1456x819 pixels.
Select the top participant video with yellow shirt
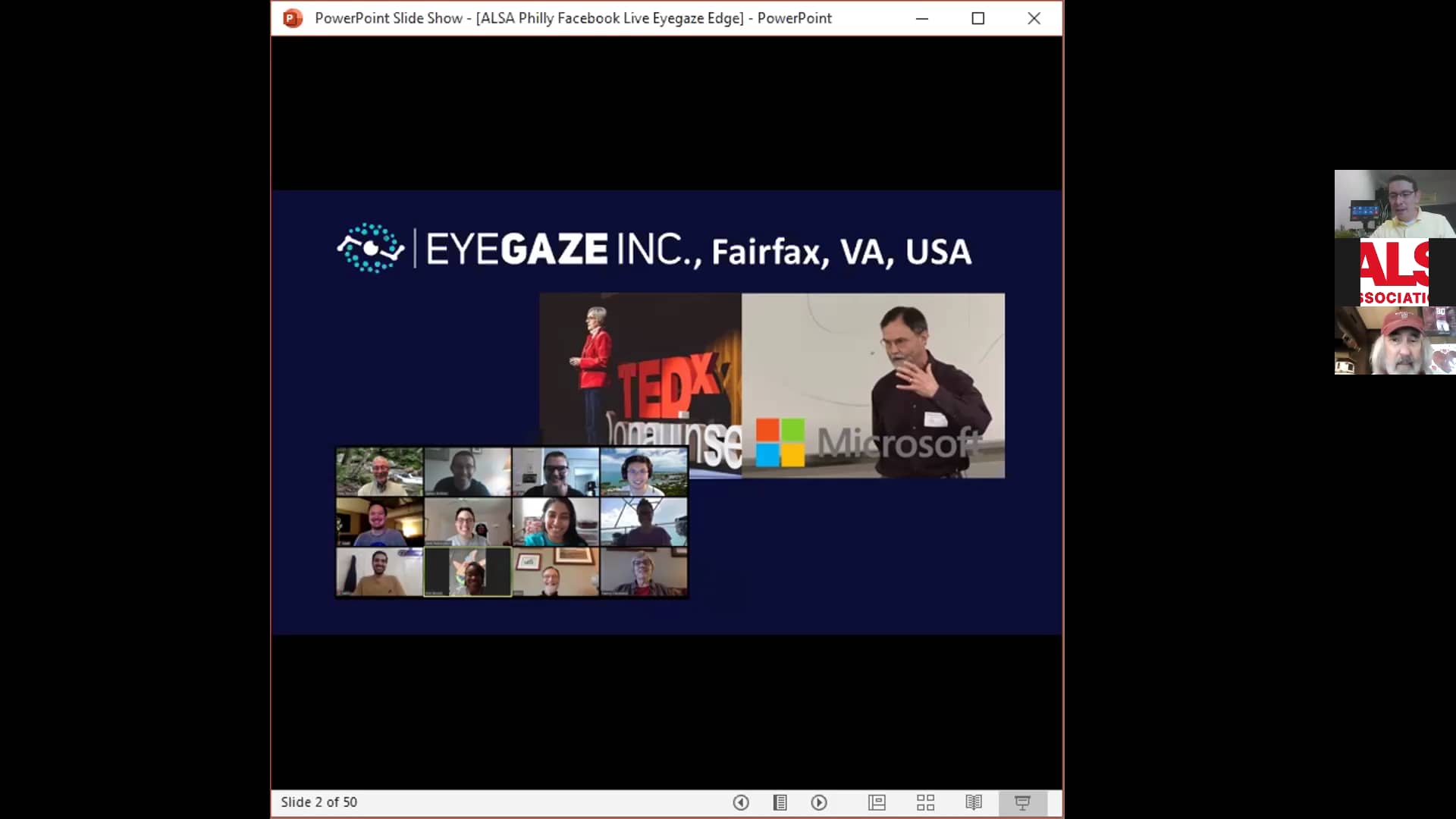coord(1395,204)
